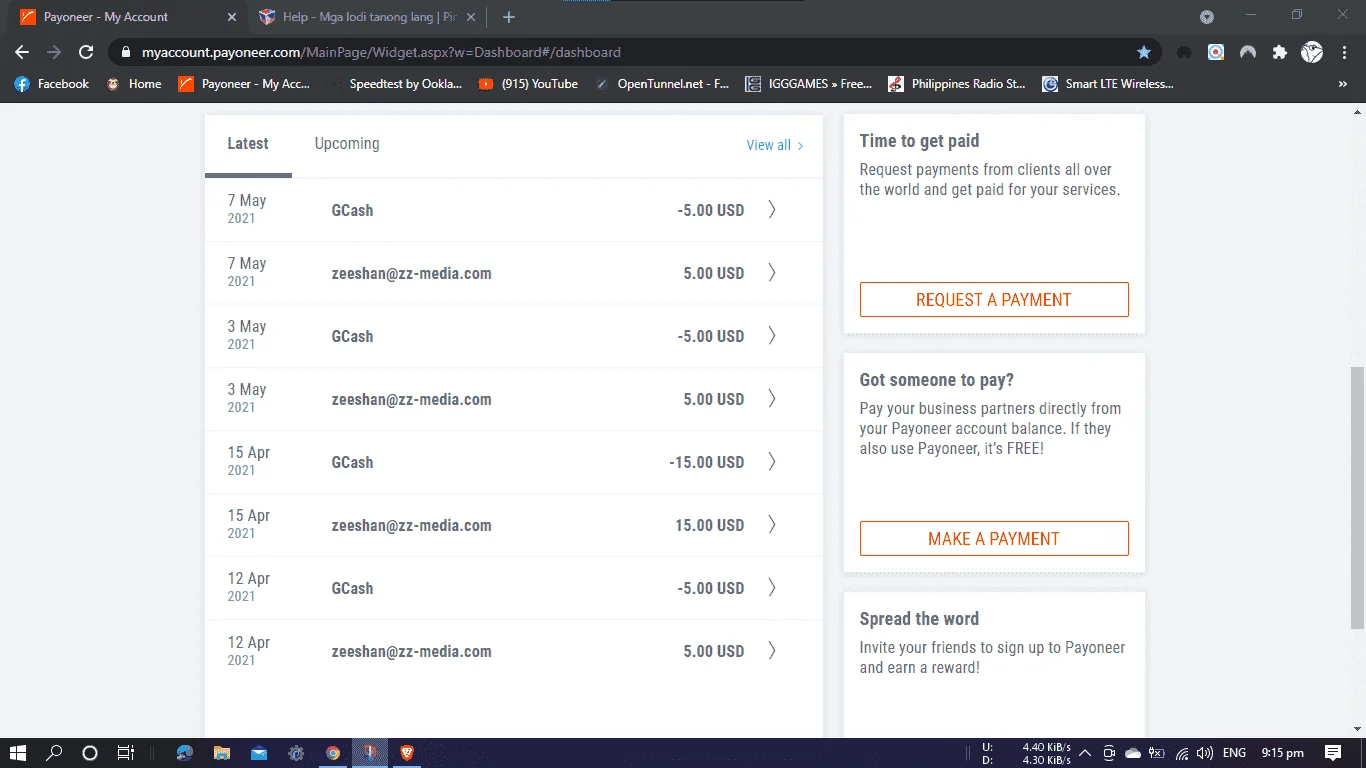Open the Mail app on taskbar
Image resolution: width=1366 pixels, height=768 pixels.
[259, 753]
